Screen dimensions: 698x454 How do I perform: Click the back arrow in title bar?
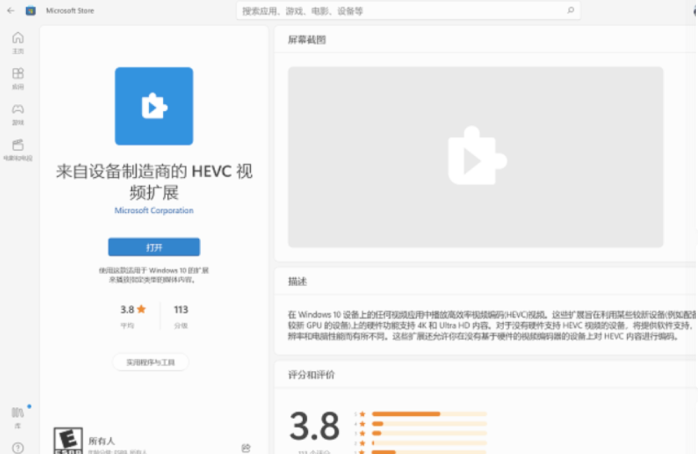(10, 11)
